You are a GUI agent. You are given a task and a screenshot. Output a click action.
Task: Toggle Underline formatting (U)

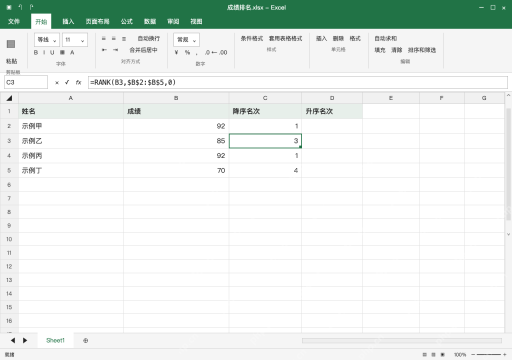[52, 52]
